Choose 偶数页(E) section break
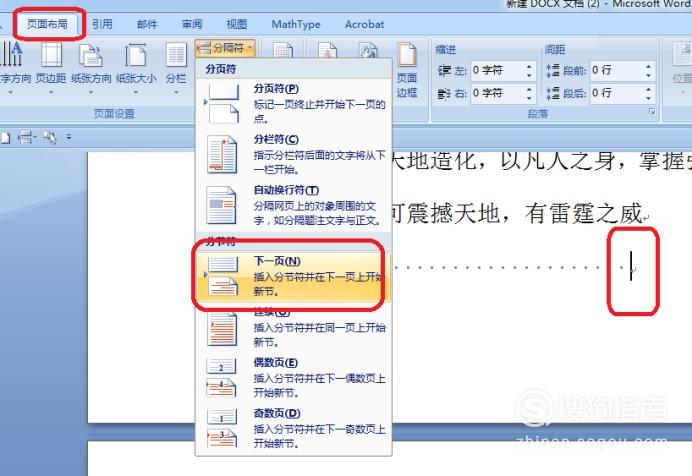The width and height of the screenshot is (692, 476). pos(293,378)
